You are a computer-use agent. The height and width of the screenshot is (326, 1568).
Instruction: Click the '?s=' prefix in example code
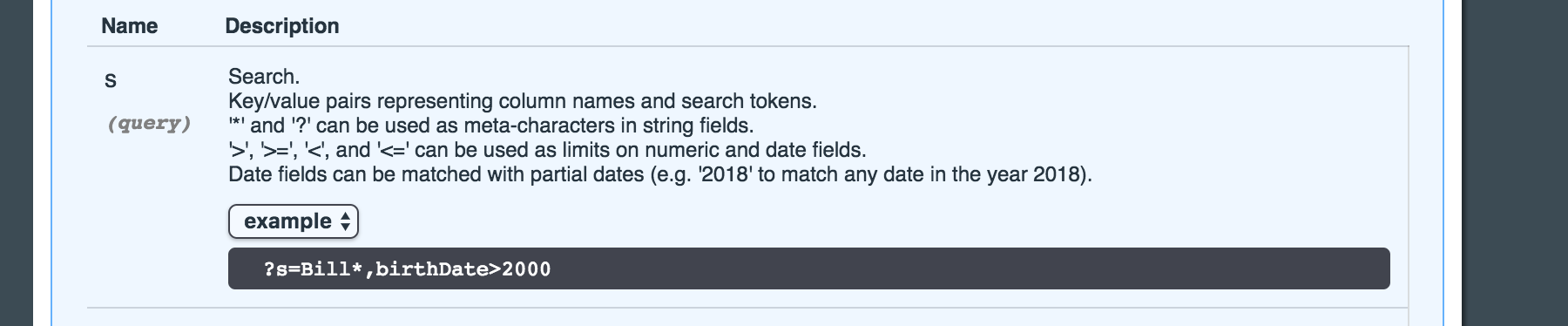(281, 268)
